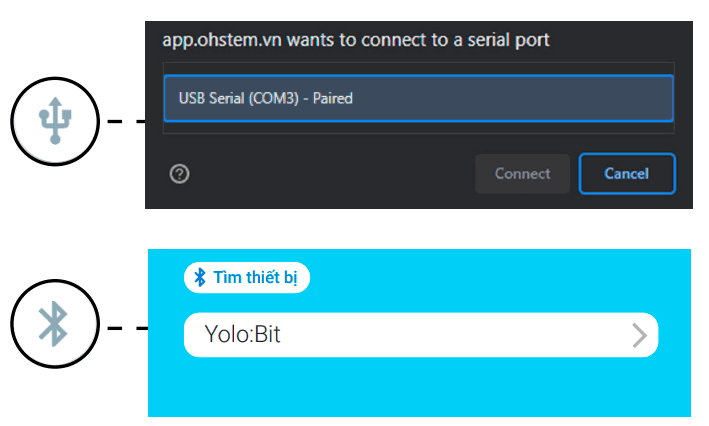Open the help question mark icon

(x=180, y=173)
